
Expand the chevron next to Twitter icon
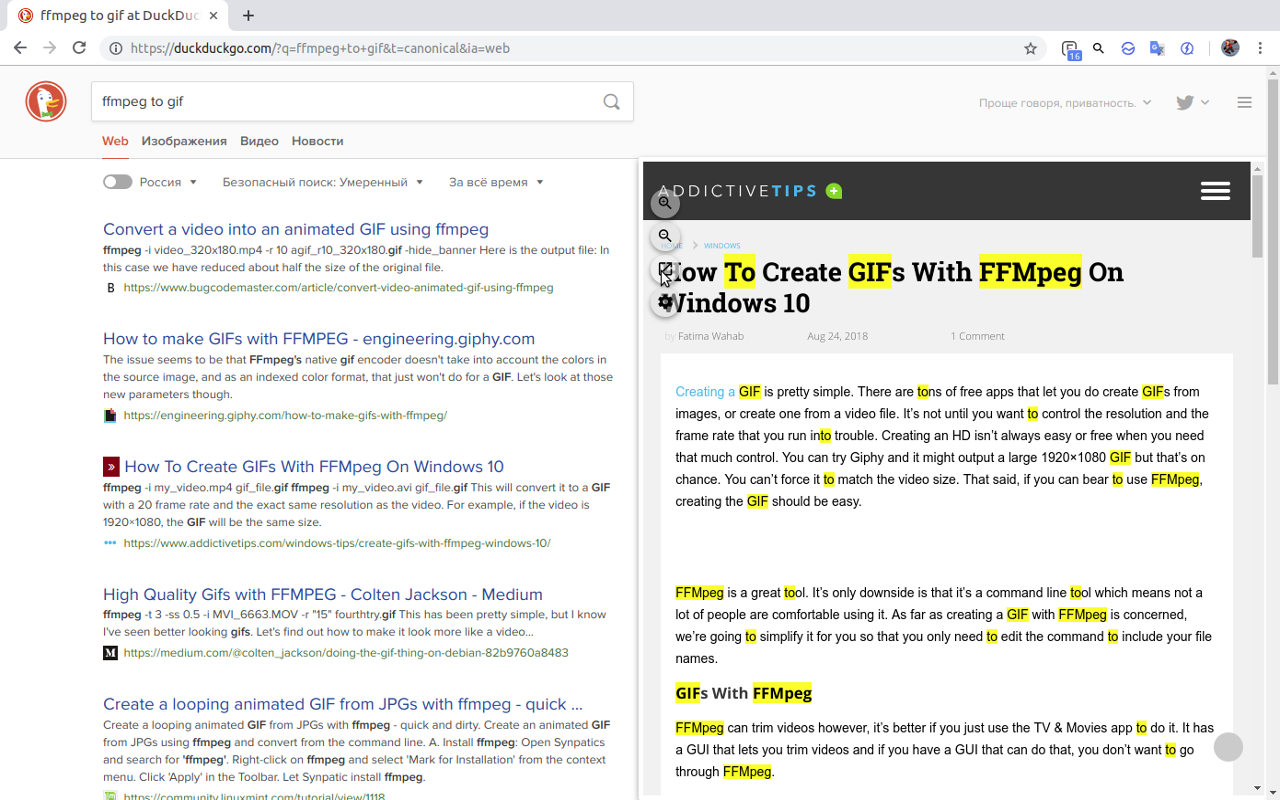1205,102
